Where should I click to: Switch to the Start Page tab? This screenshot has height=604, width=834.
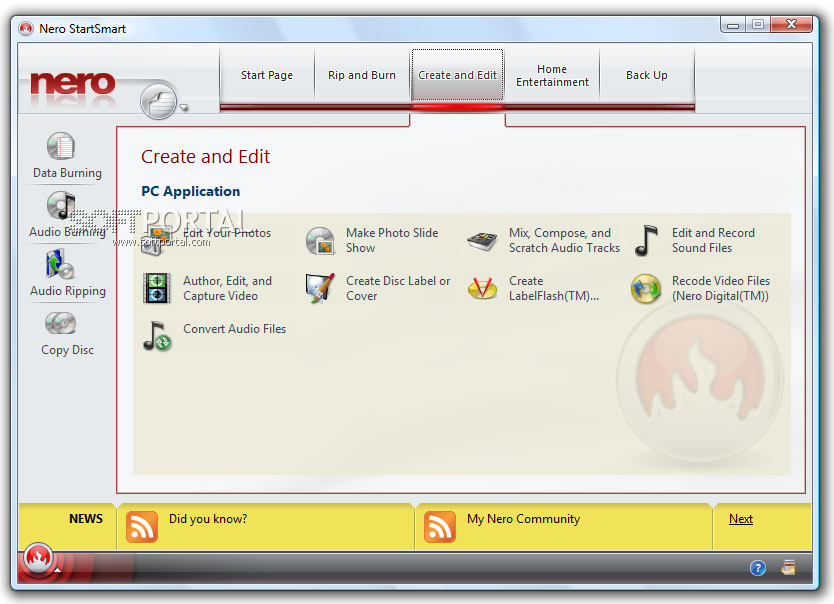pos(267,75)
